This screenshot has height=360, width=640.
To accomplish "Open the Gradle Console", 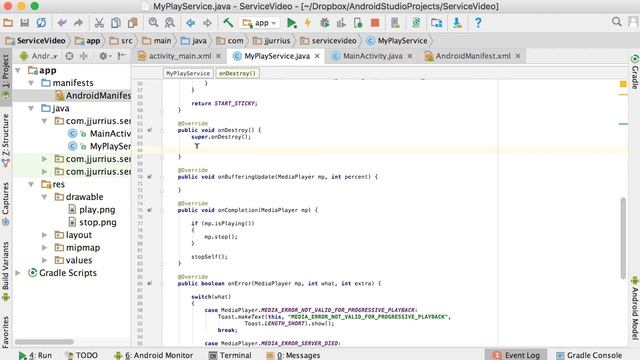I will coord(589,355).
